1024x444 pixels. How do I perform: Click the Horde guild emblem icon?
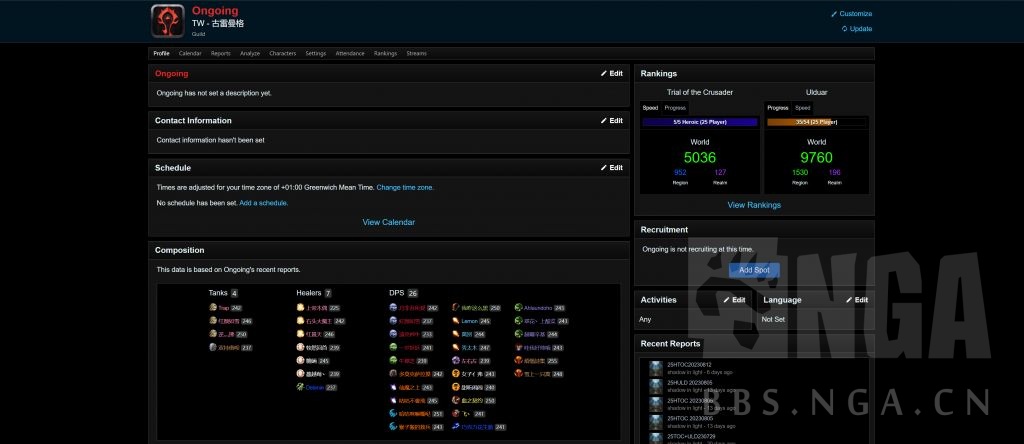click(167, 21)
